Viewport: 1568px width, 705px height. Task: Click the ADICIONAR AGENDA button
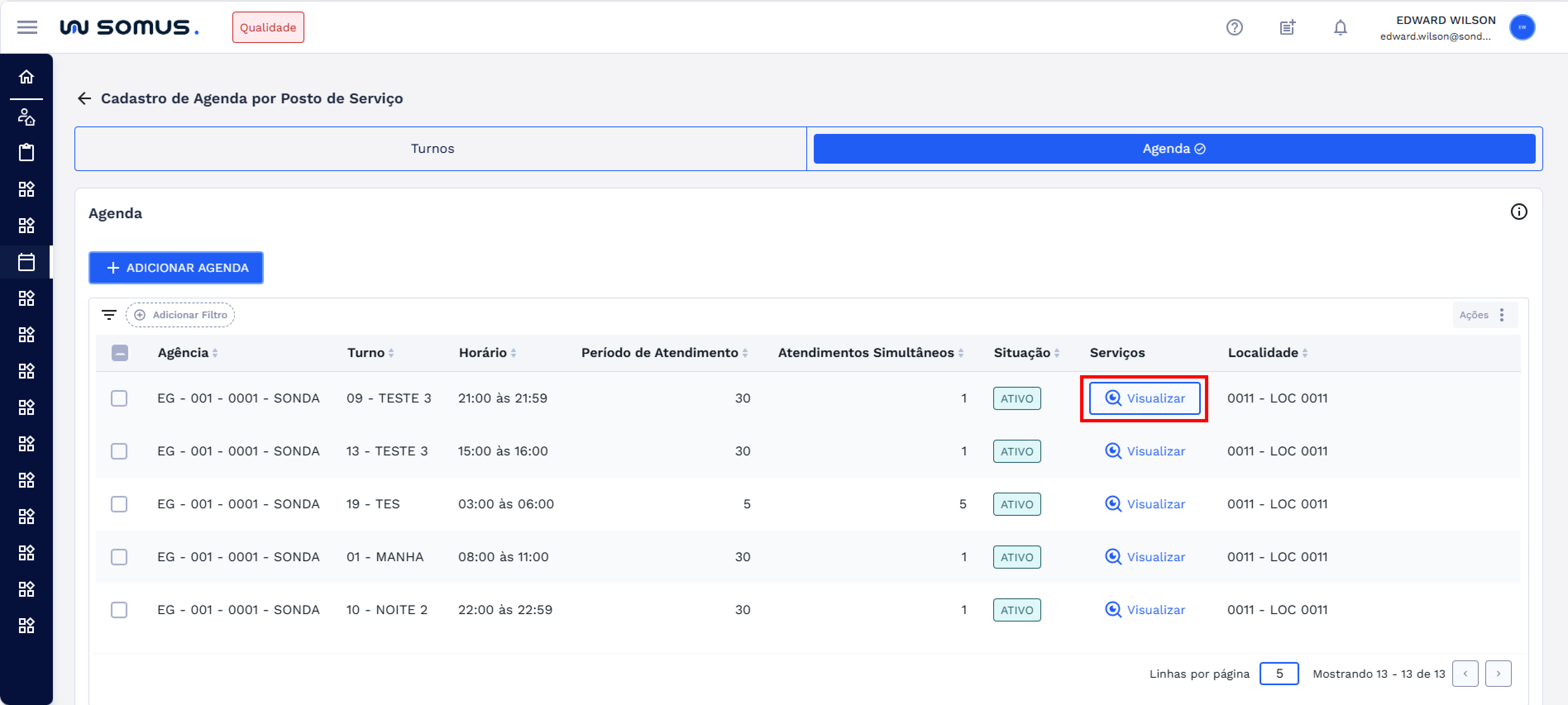click(176, 268)
